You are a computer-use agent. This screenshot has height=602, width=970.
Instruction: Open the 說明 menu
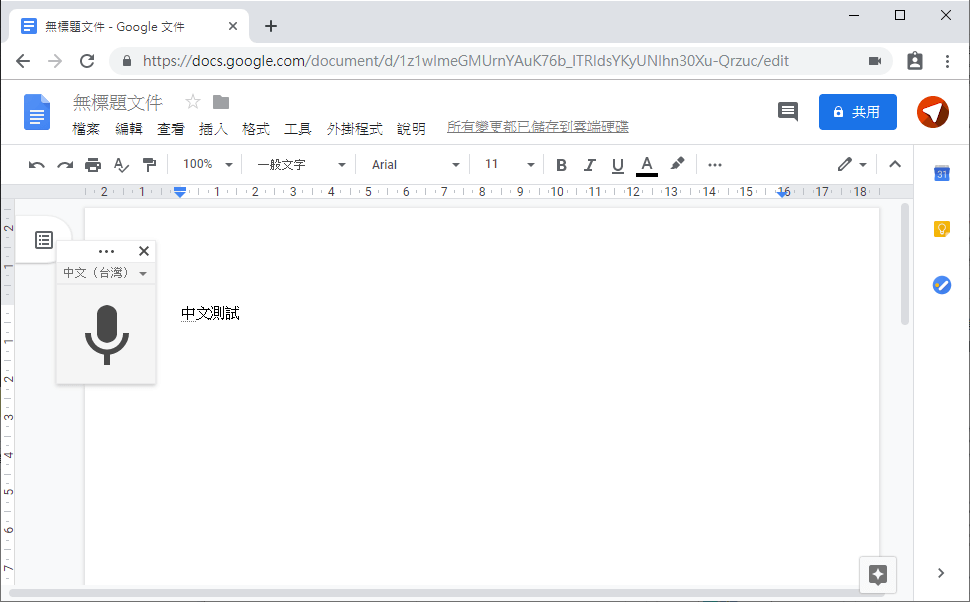(x=411, y=129)
